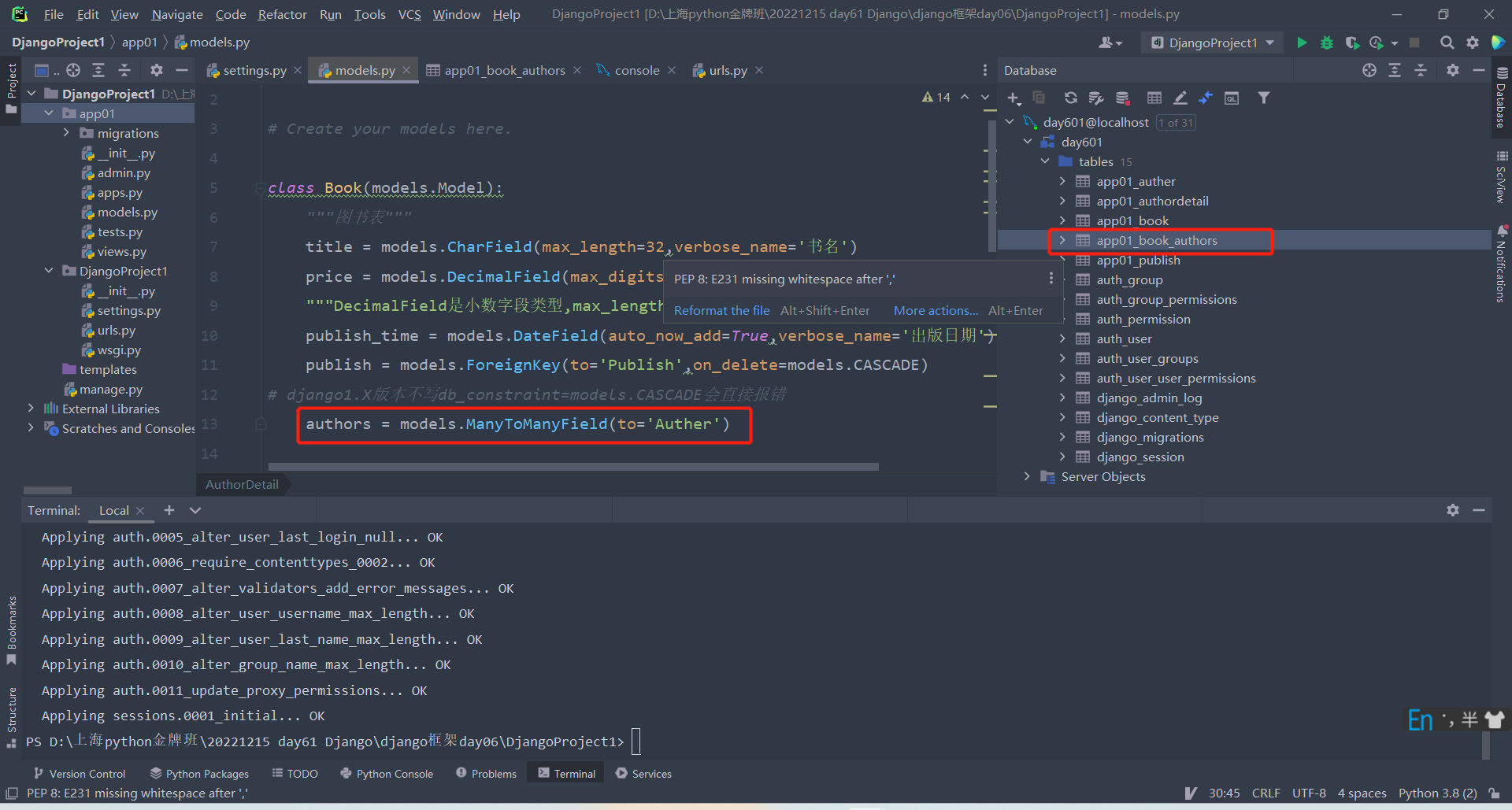Open the Notifications side panel
Image resolution: width=1512 pixels, height=810 pixels.
[x=1501, y=264]
